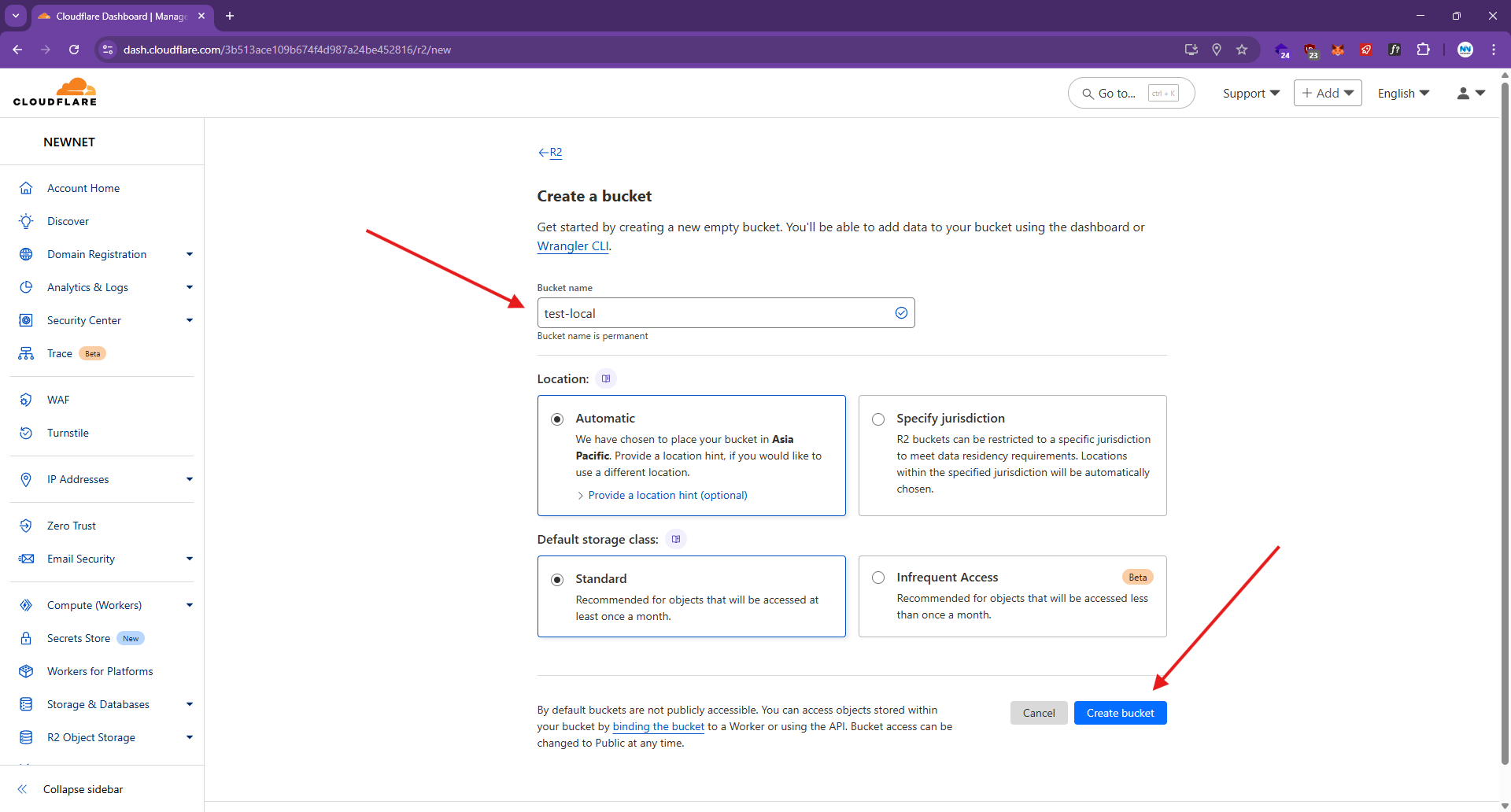This screenshot has width=1511, height=812.
Task: Open English language dropdown
Action: 1403,93
